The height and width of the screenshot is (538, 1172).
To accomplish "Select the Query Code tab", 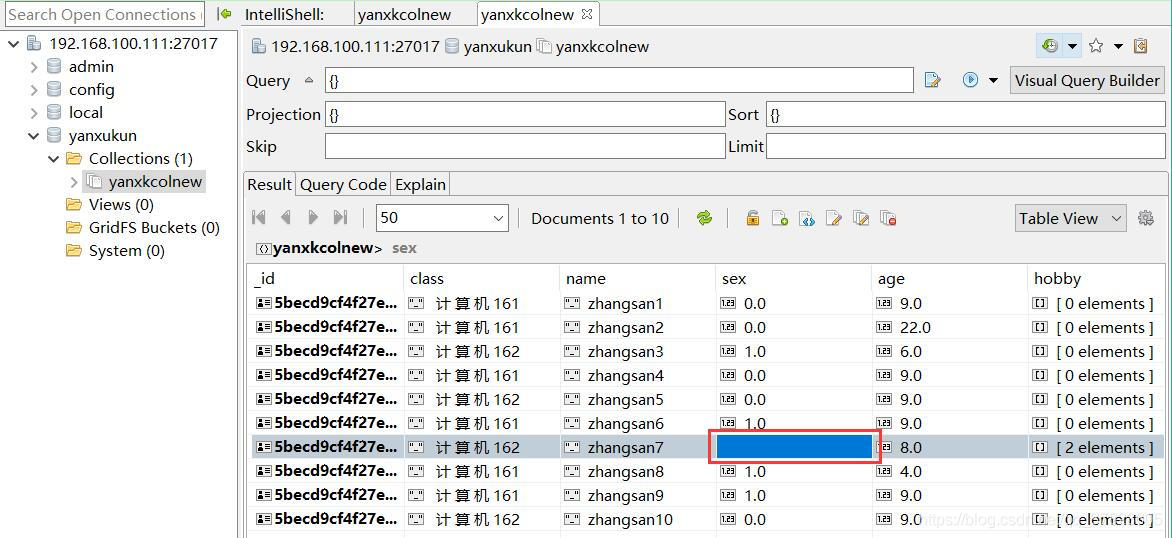I will (343, 185).
